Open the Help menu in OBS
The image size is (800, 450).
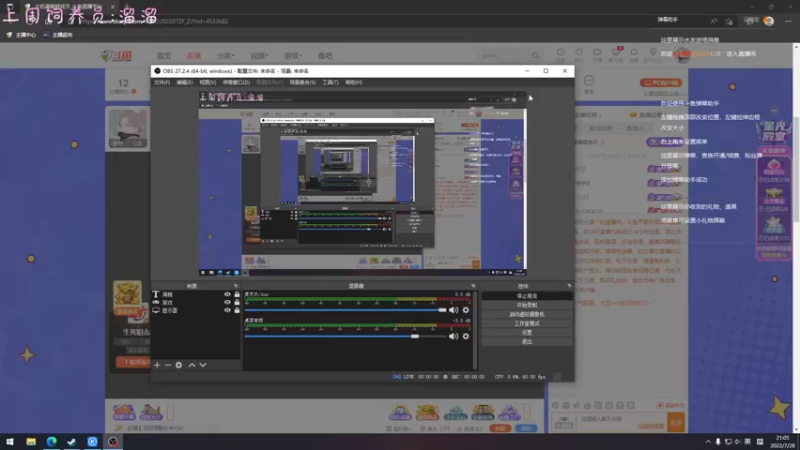coord(354,82)
